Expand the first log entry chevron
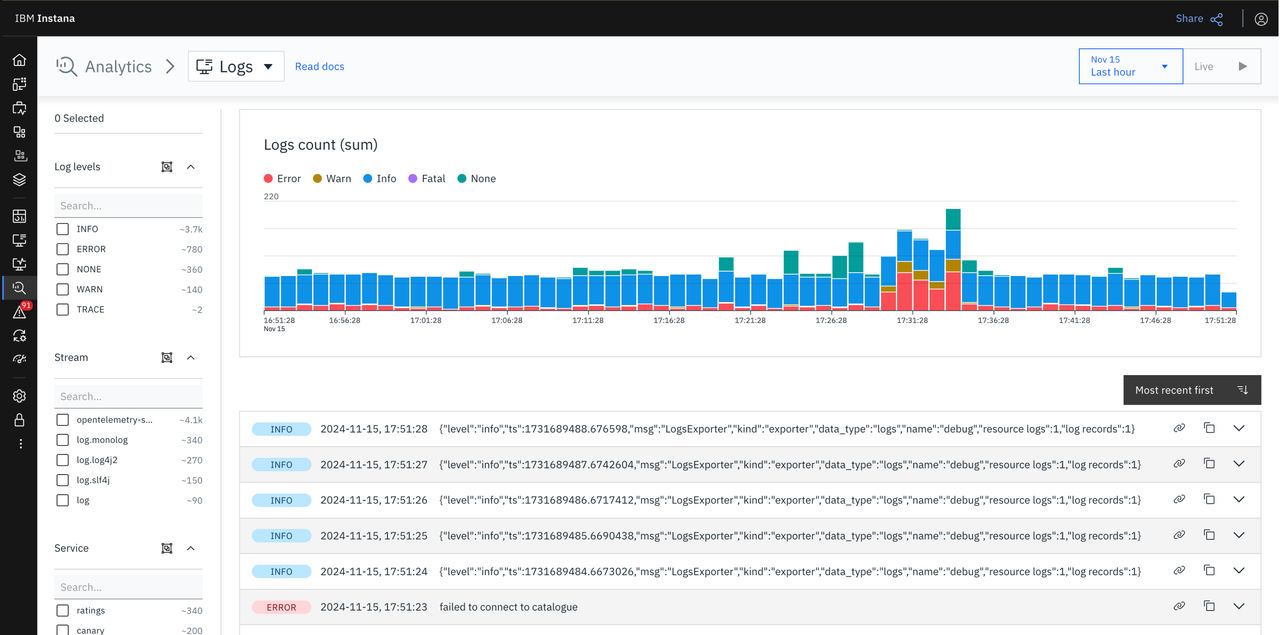Viewport: 1280px width, 635px height. coord(1239,428)
